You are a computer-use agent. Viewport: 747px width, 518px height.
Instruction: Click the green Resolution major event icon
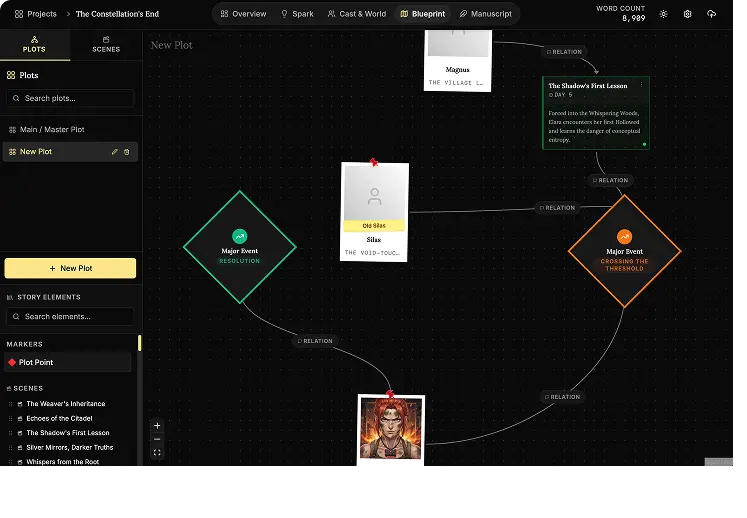pyautogui.click(x=240, y=237)
